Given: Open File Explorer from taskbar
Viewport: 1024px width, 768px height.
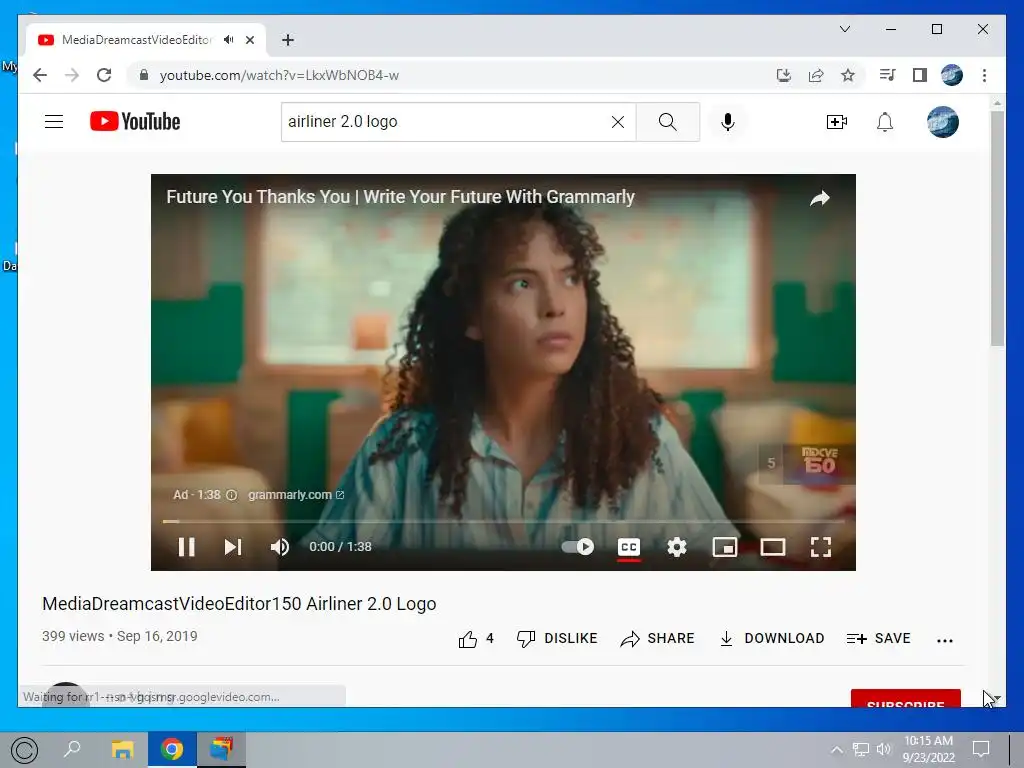Looking at the screenshot, I should tap(122, 750).
